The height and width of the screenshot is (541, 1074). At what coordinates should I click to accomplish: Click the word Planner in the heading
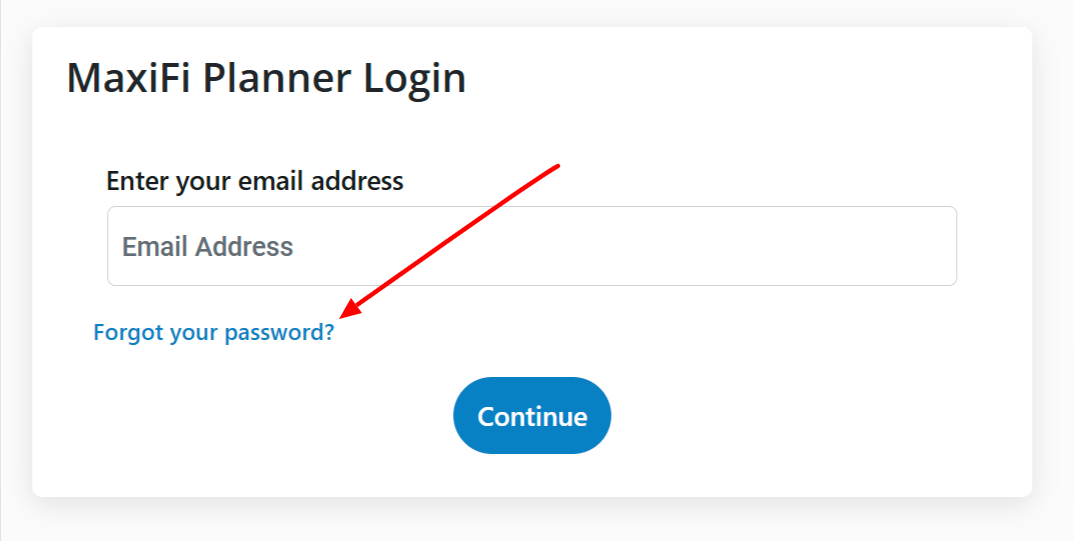(278, 78)
